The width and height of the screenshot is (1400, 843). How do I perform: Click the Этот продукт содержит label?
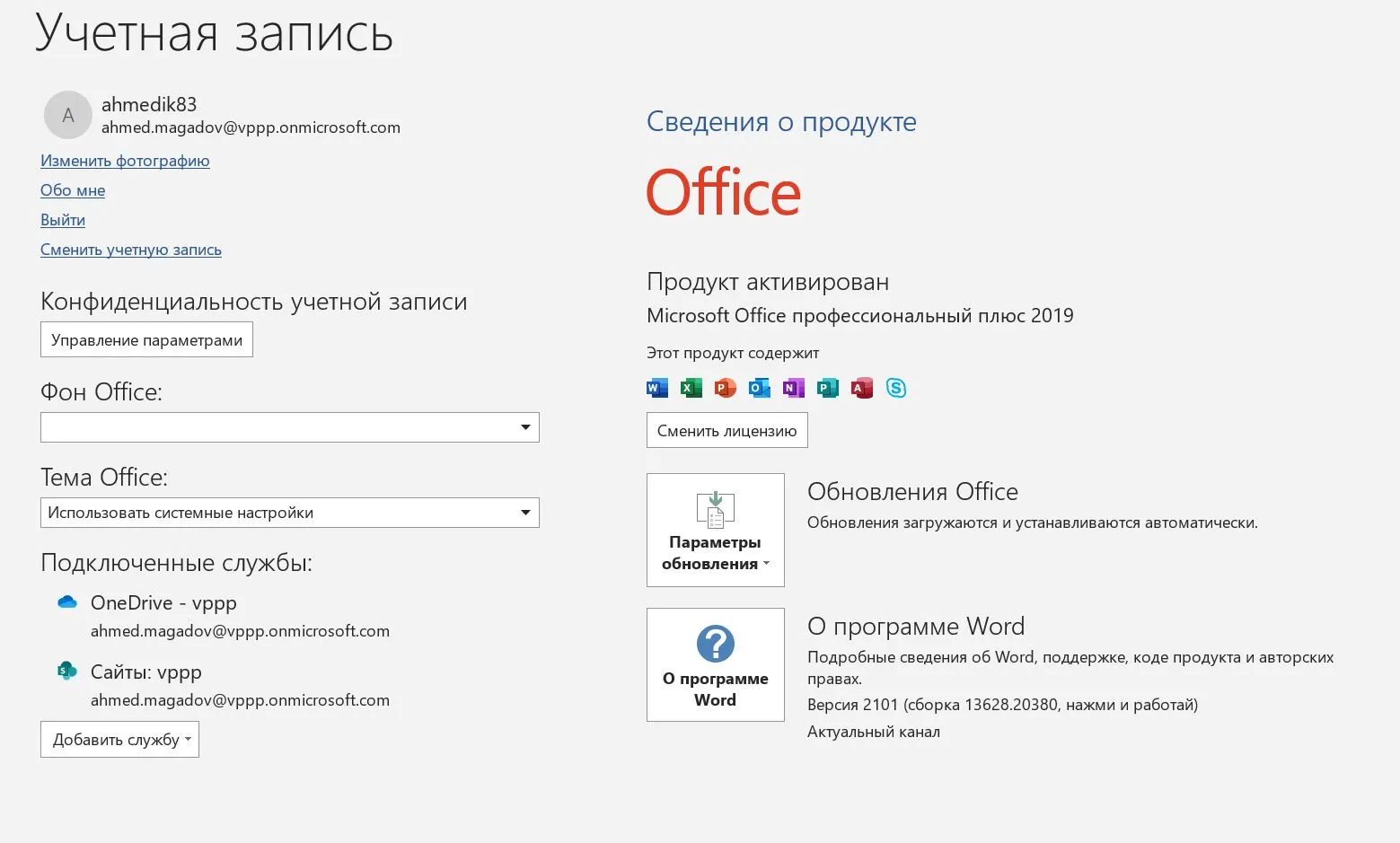click(x=733, y=353)
